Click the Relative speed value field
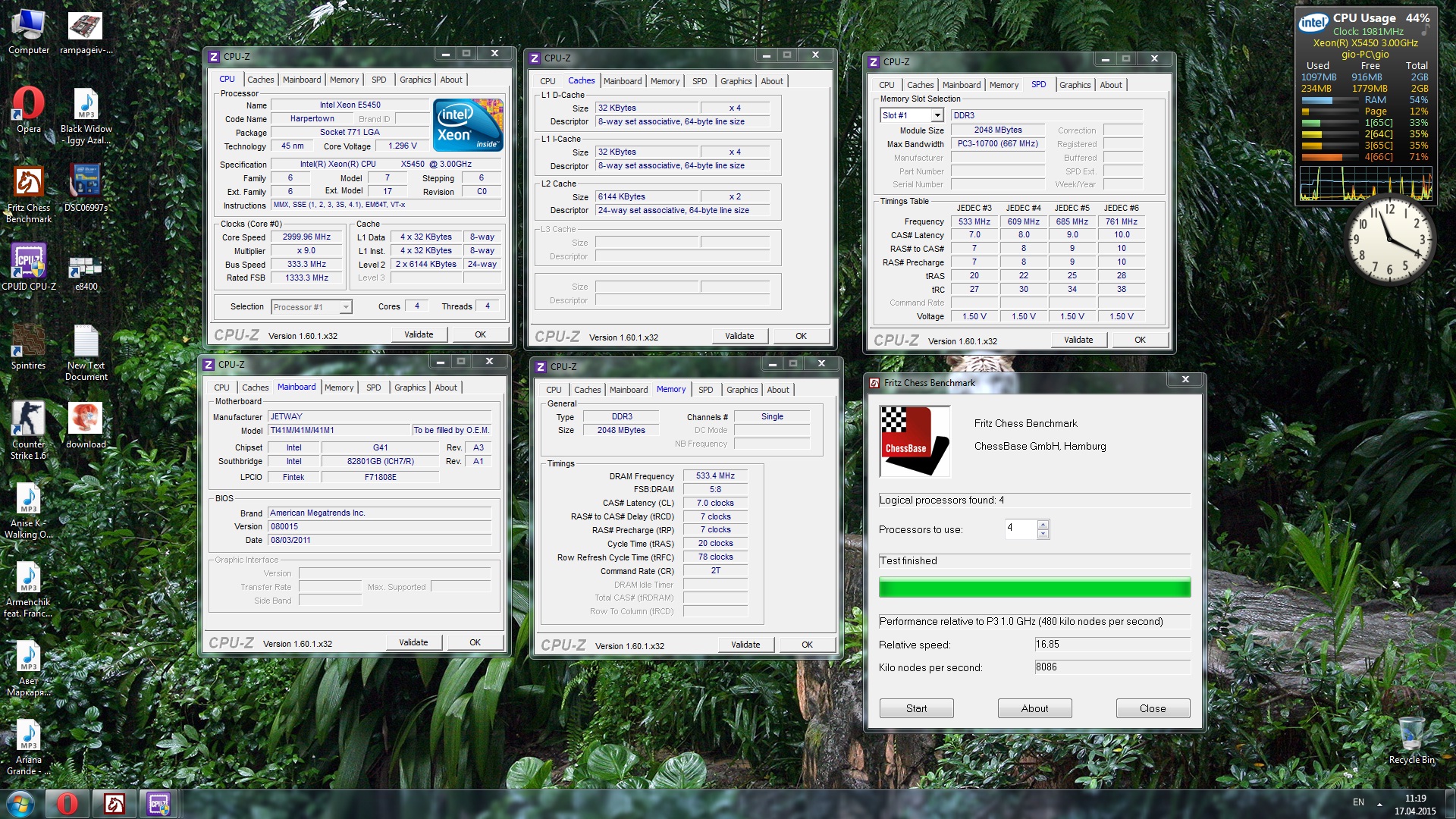This screenshot has height=819, width=1456. click(x=1111, y=645)
